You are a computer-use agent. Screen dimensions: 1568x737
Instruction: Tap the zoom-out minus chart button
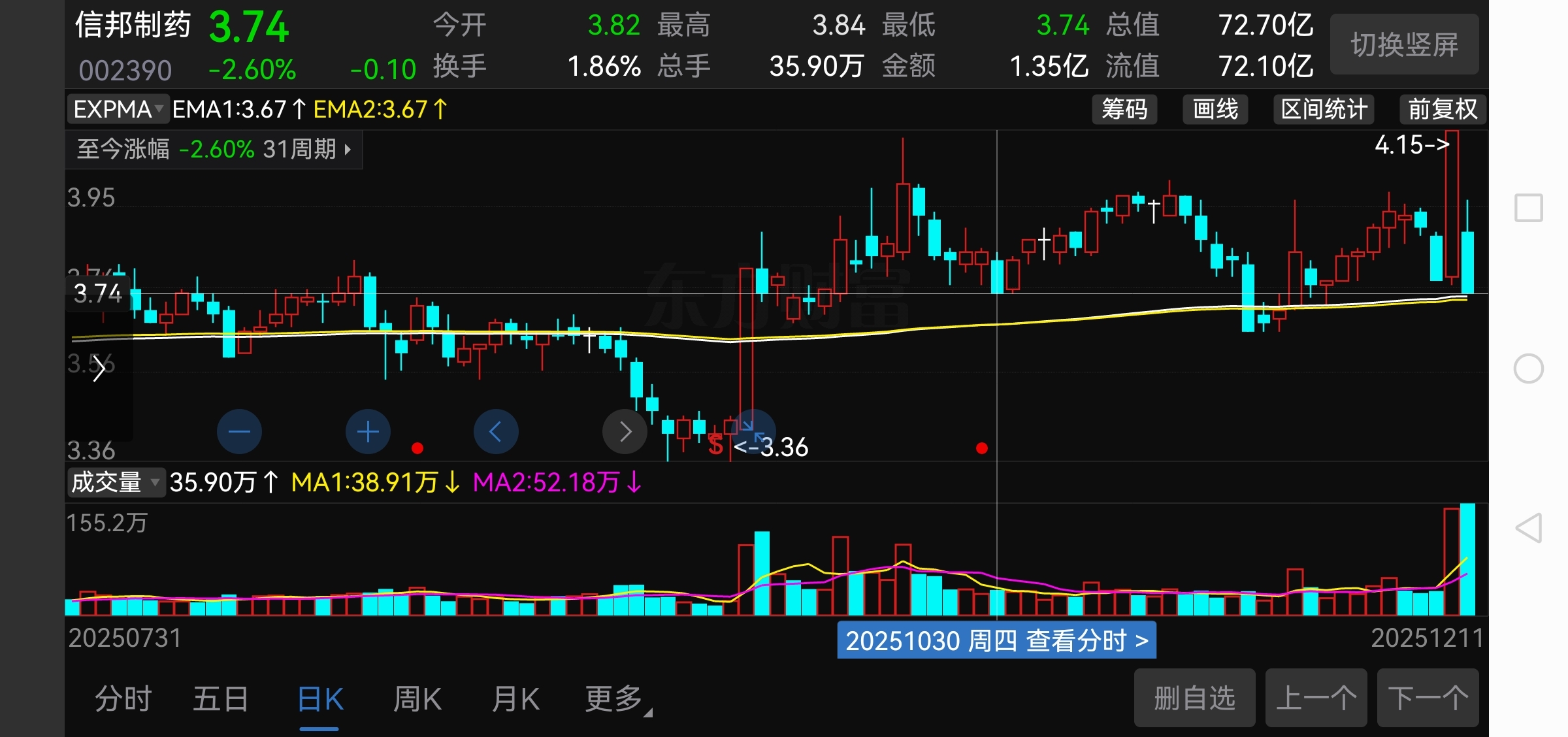239,431
